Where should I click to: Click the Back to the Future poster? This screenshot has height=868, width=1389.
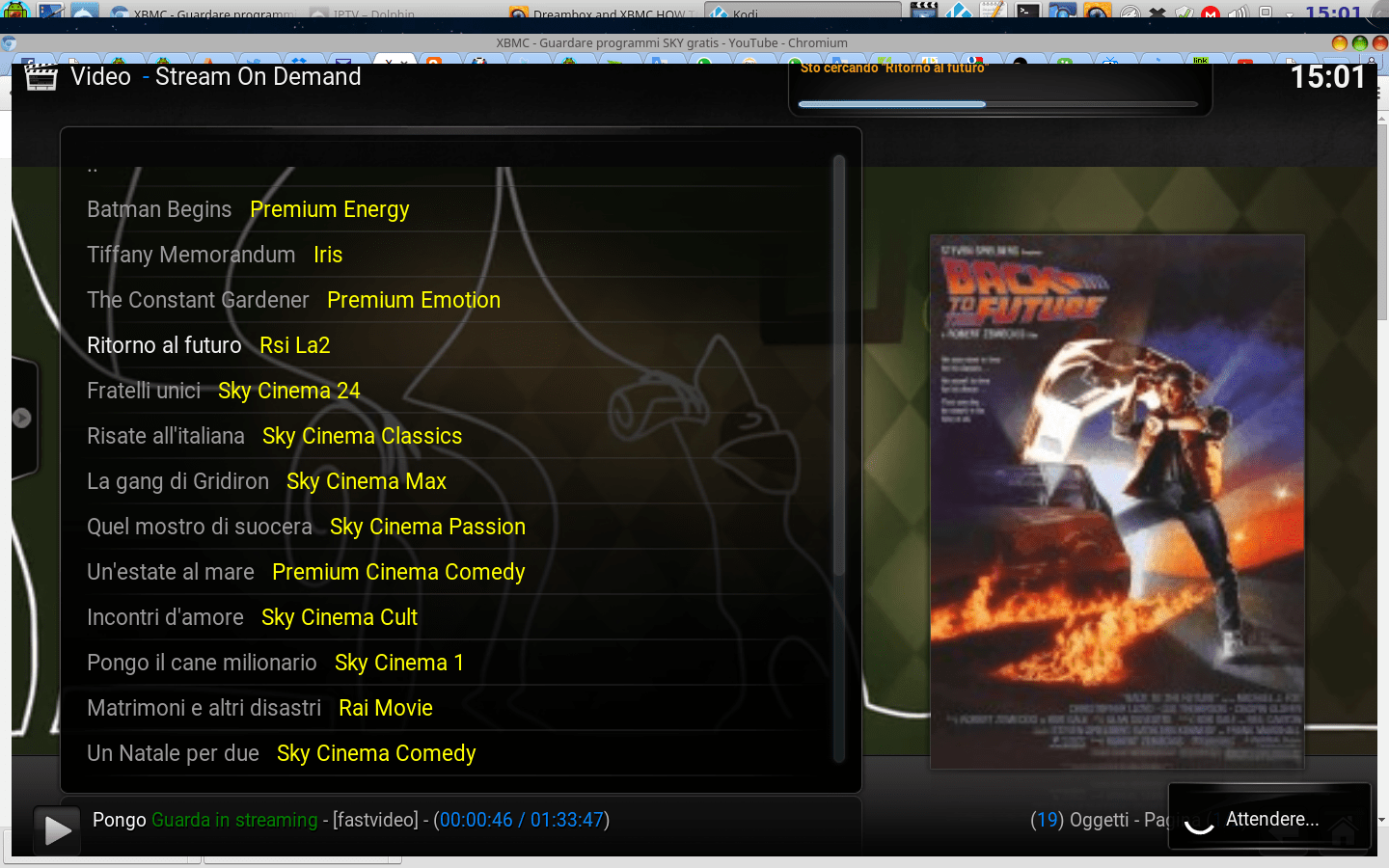pos(1117,502)
